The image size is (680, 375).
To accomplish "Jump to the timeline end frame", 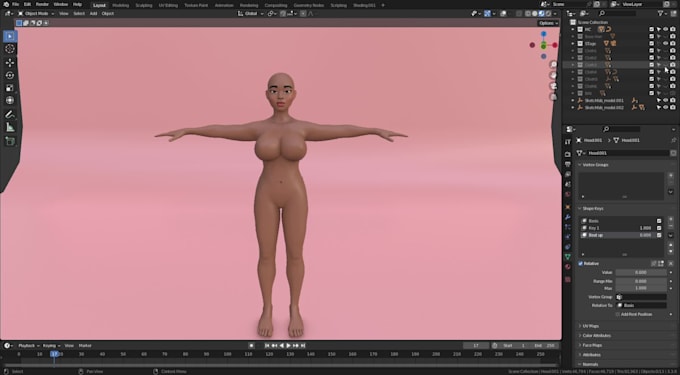I will coord(303,346).
